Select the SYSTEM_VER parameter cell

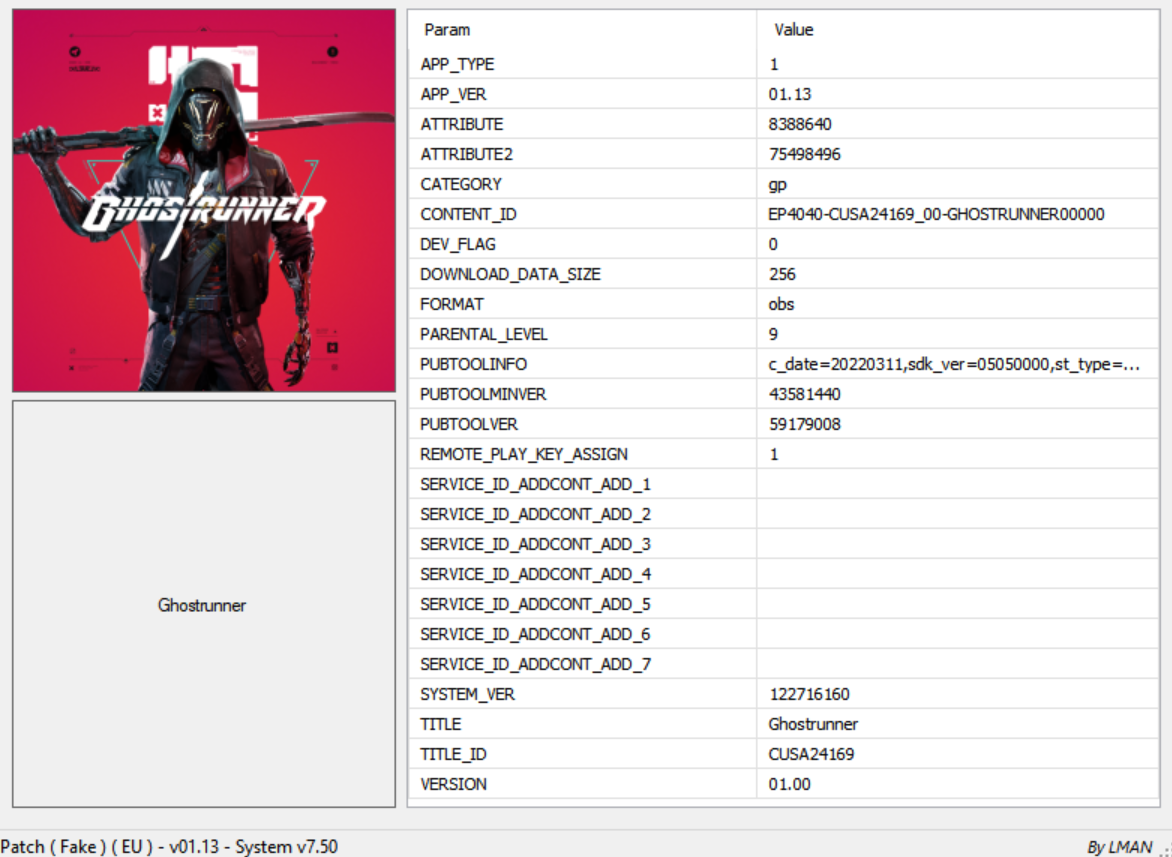(582, 694)
